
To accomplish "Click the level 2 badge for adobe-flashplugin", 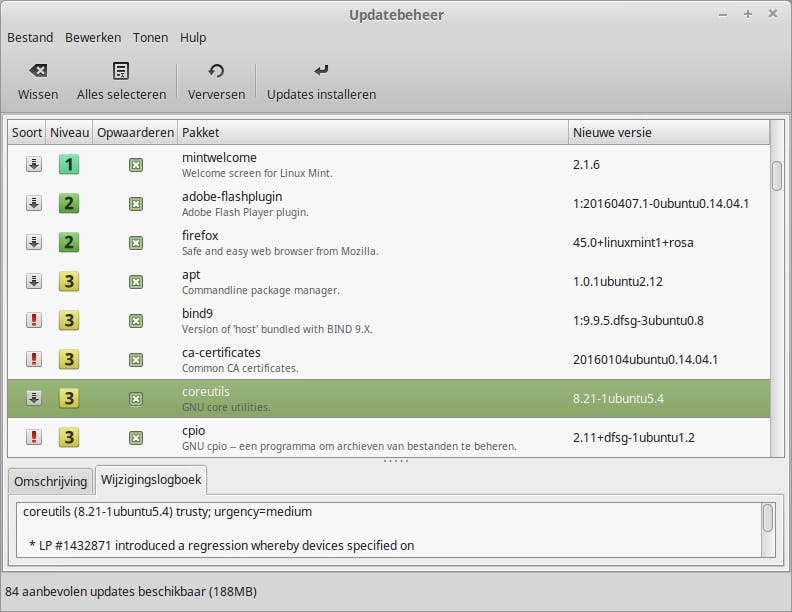I will point(69,203).
